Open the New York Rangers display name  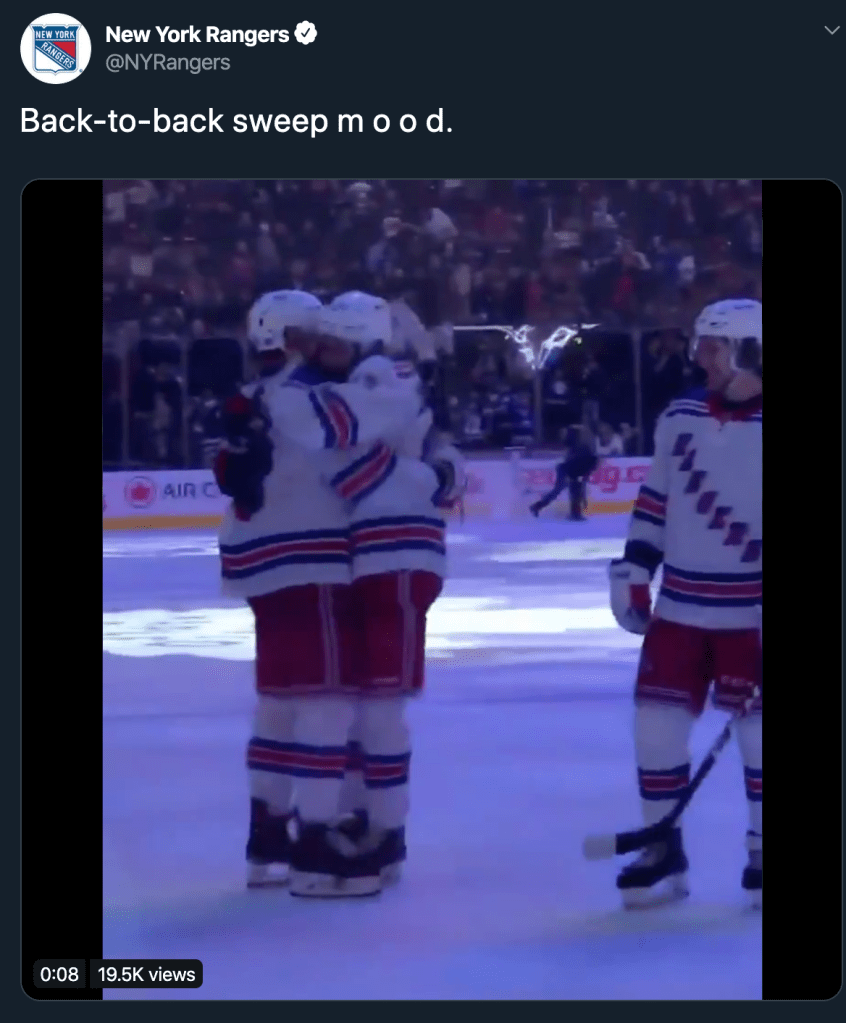coord(197,34)
